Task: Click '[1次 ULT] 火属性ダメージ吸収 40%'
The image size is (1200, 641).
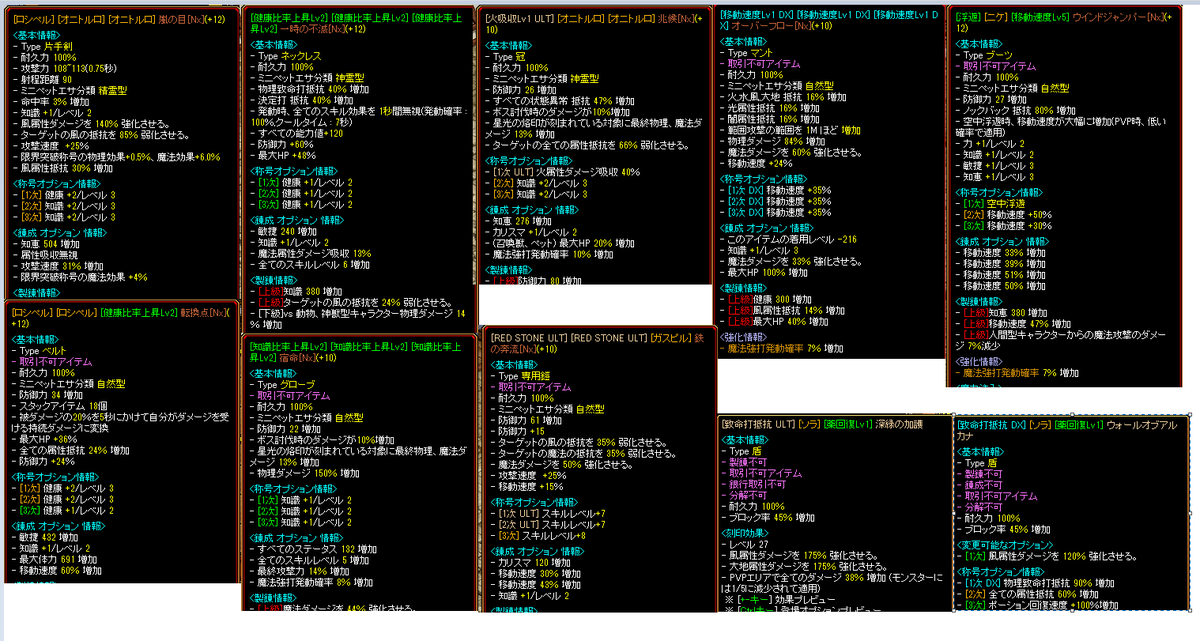Action: pyautogui.click(x=569, y=172)
